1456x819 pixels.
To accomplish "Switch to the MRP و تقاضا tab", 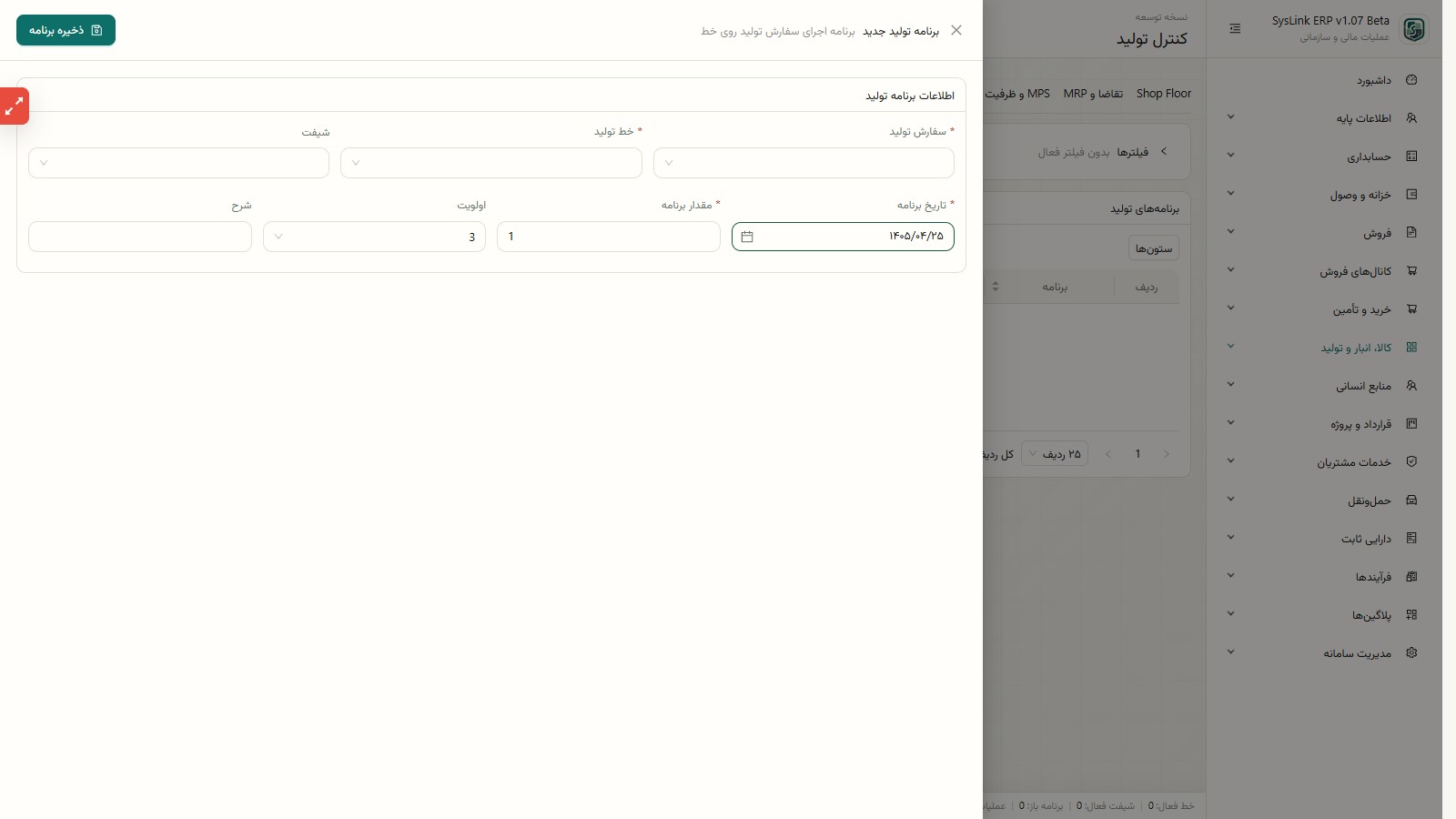I will (1093, 94).
